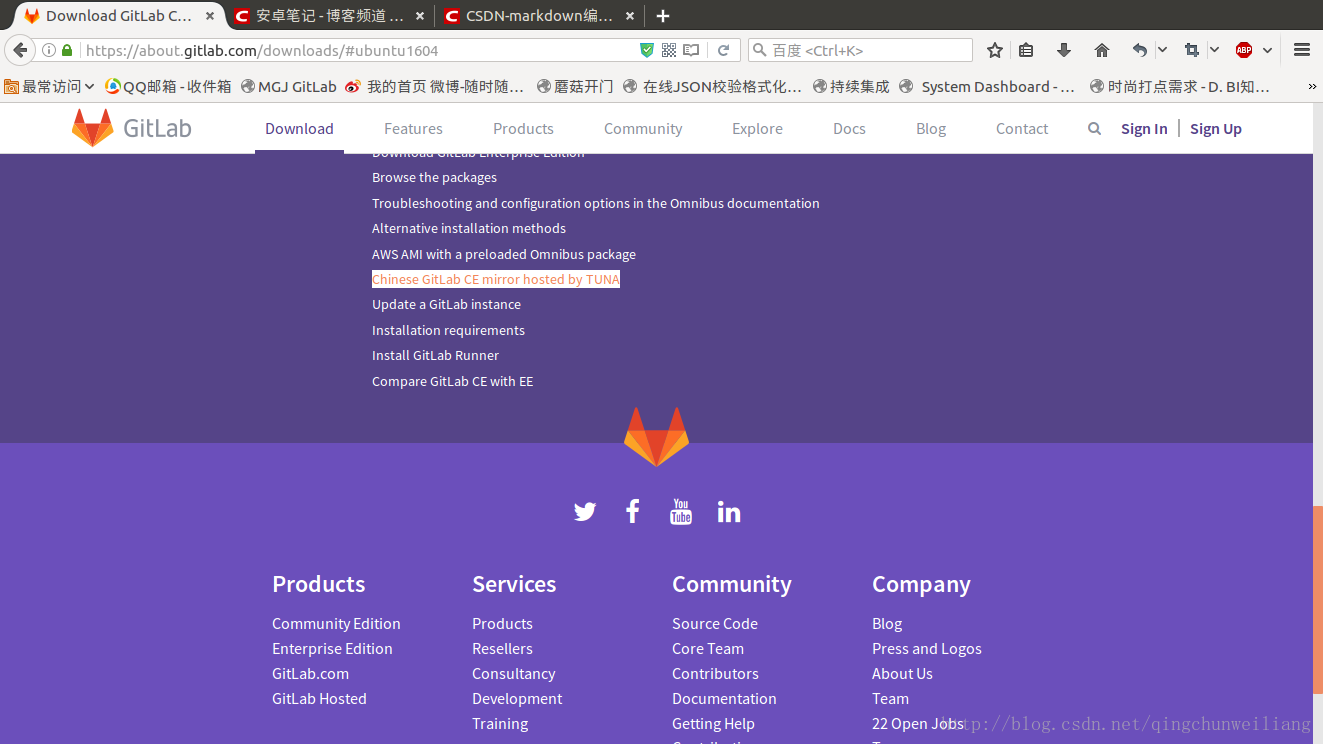Viewport: 1323px width, 744px height.
Task: Expand dropdown next to undo arrow icon
Action: click(1162, 50)
